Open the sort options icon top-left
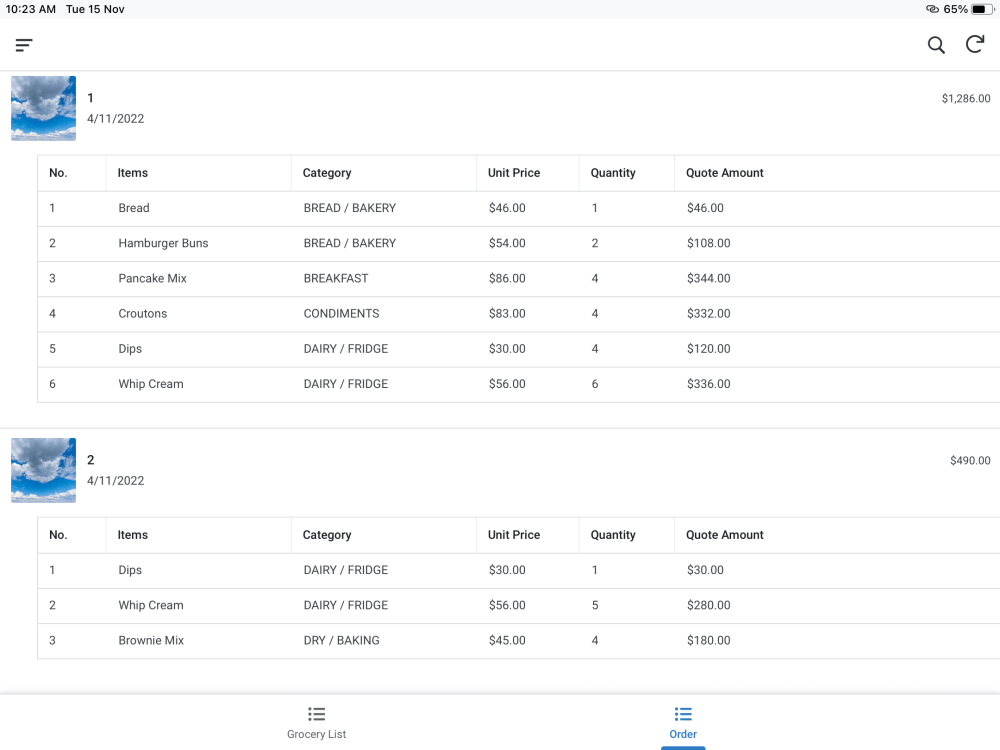The width and height of the screenshot is (1000, 750). pyautogui.click(x=23, y=44)
